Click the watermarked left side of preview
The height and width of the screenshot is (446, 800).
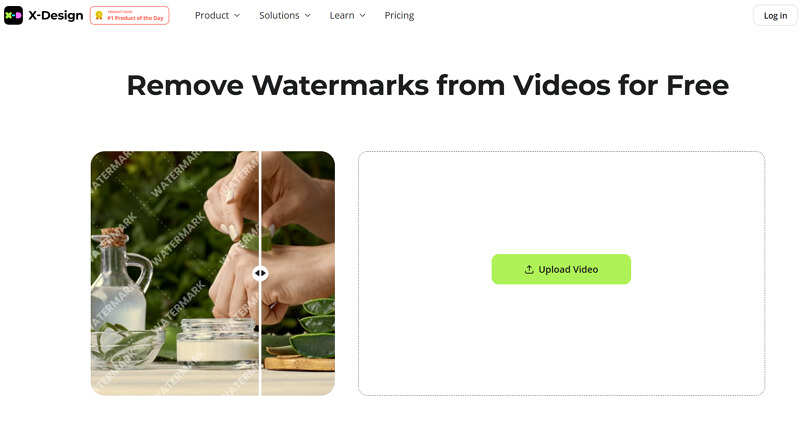click(x=175, y=273)
